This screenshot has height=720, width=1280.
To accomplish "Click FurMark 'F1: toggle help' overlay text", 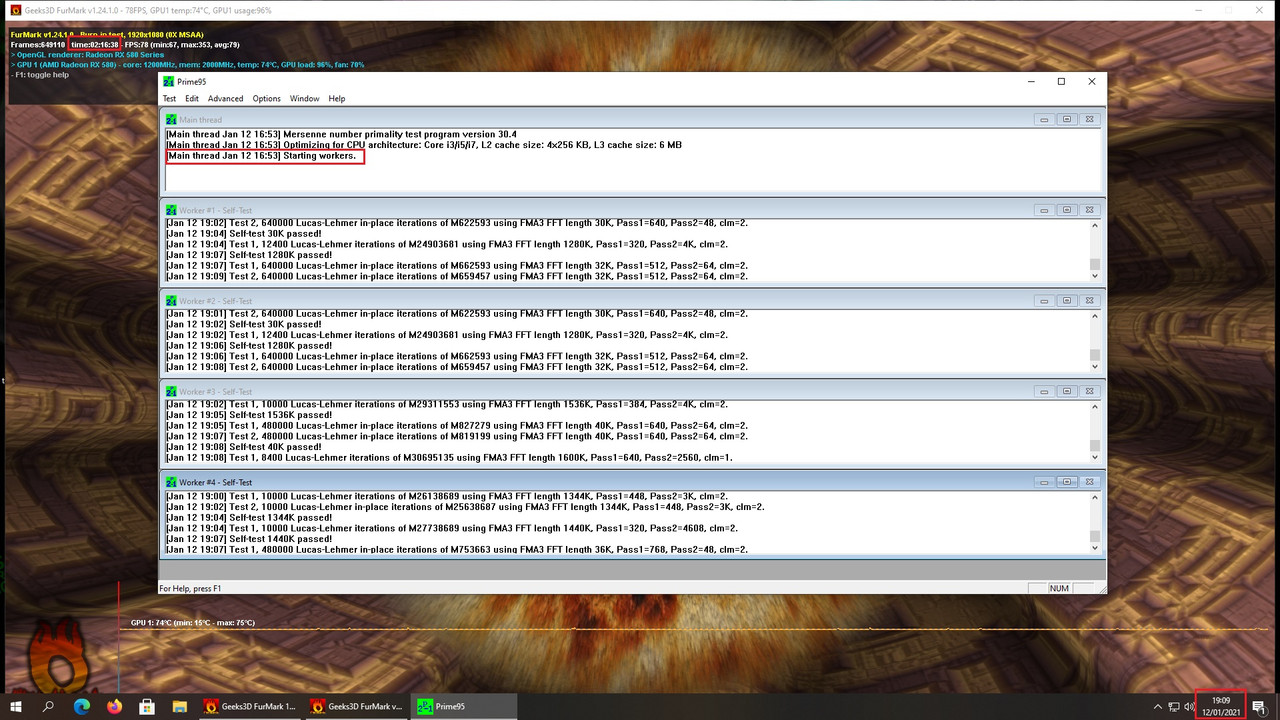I will click(39, 75).
